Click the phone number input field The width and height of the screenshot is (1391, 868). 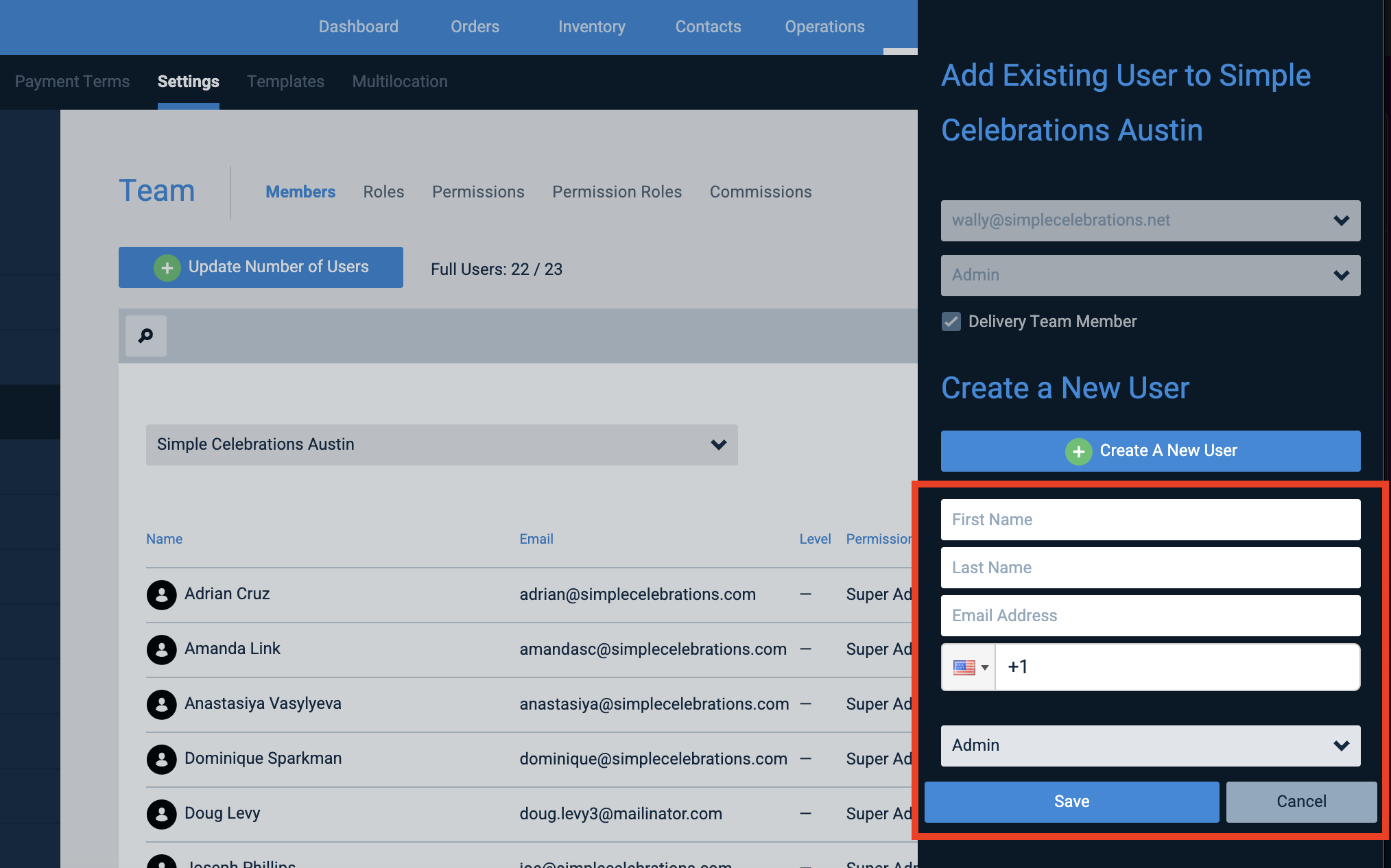[x=1177, y=667]
